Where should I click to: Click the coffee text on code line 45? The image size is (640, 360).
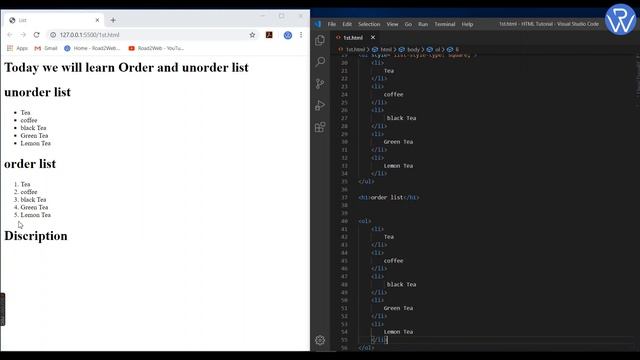click(393, 261)
